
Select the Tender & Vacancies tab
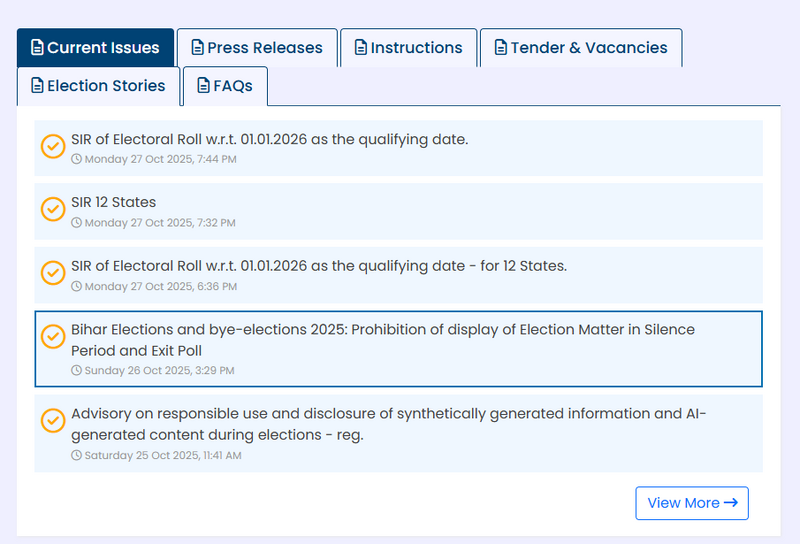click(581, 48)
